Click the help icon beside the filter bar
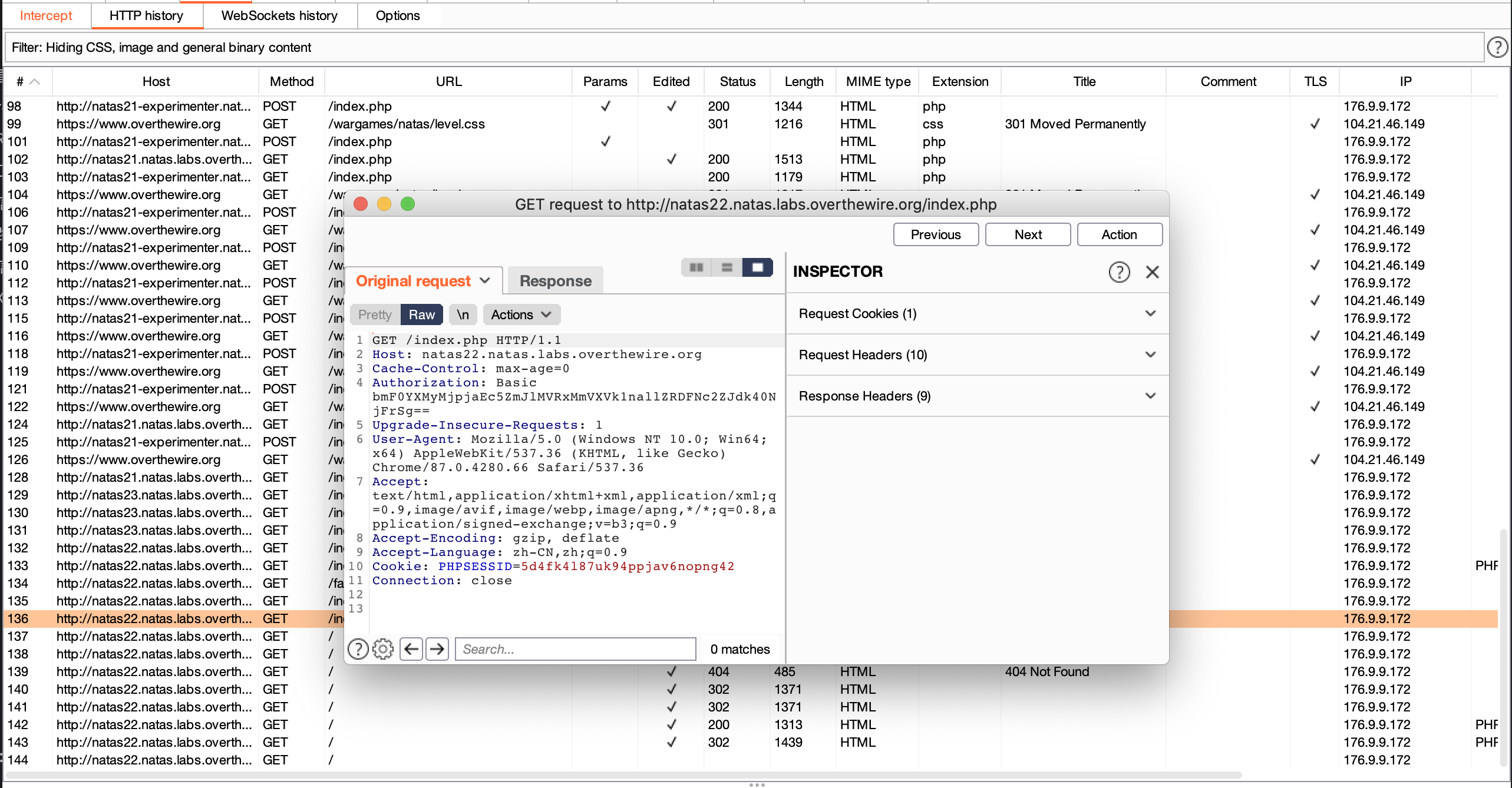 coord(1497,47)
